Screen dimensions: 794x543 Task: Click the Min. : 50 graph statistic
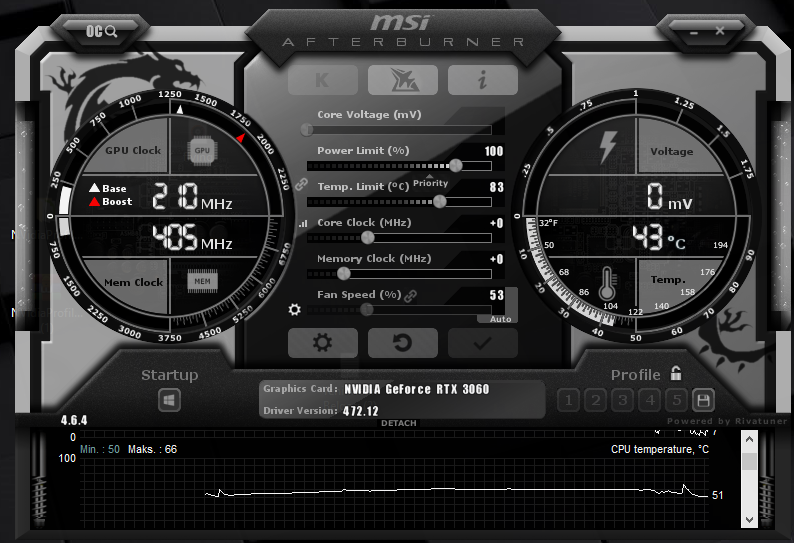coord(100,449)
